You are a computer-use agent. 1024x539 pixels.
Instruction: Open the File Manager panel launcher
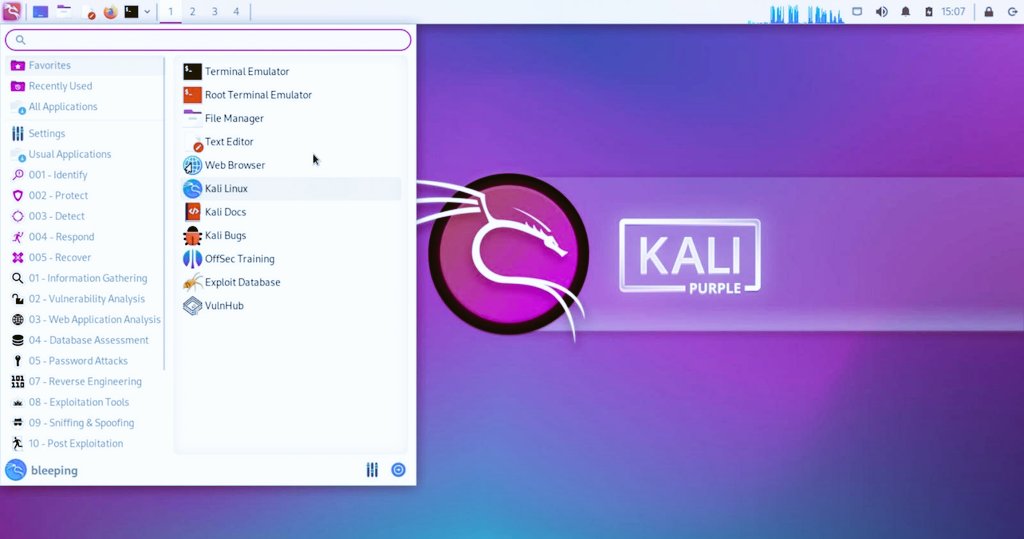point(63,12)
